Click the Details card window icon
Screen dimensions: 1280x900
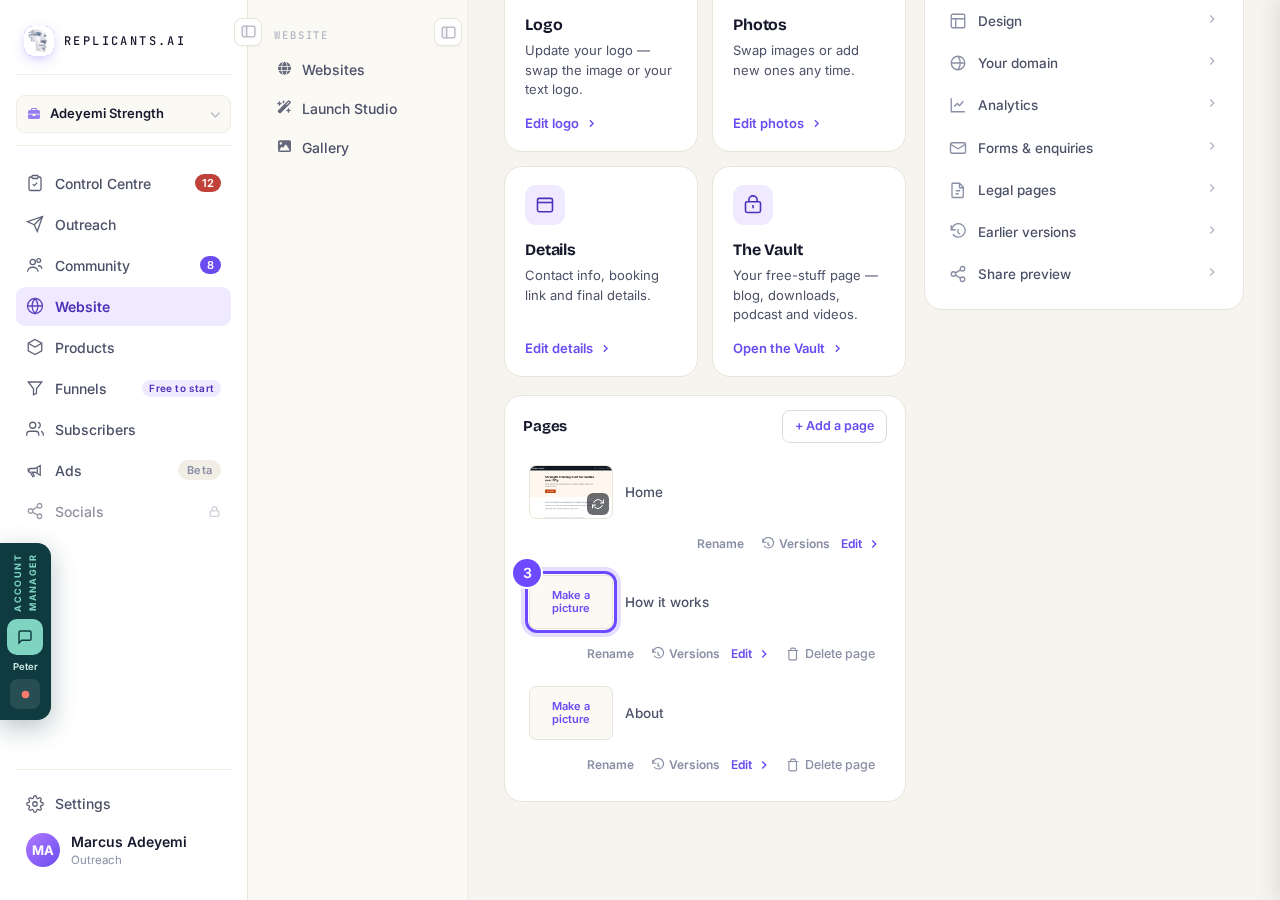point(545,205)
